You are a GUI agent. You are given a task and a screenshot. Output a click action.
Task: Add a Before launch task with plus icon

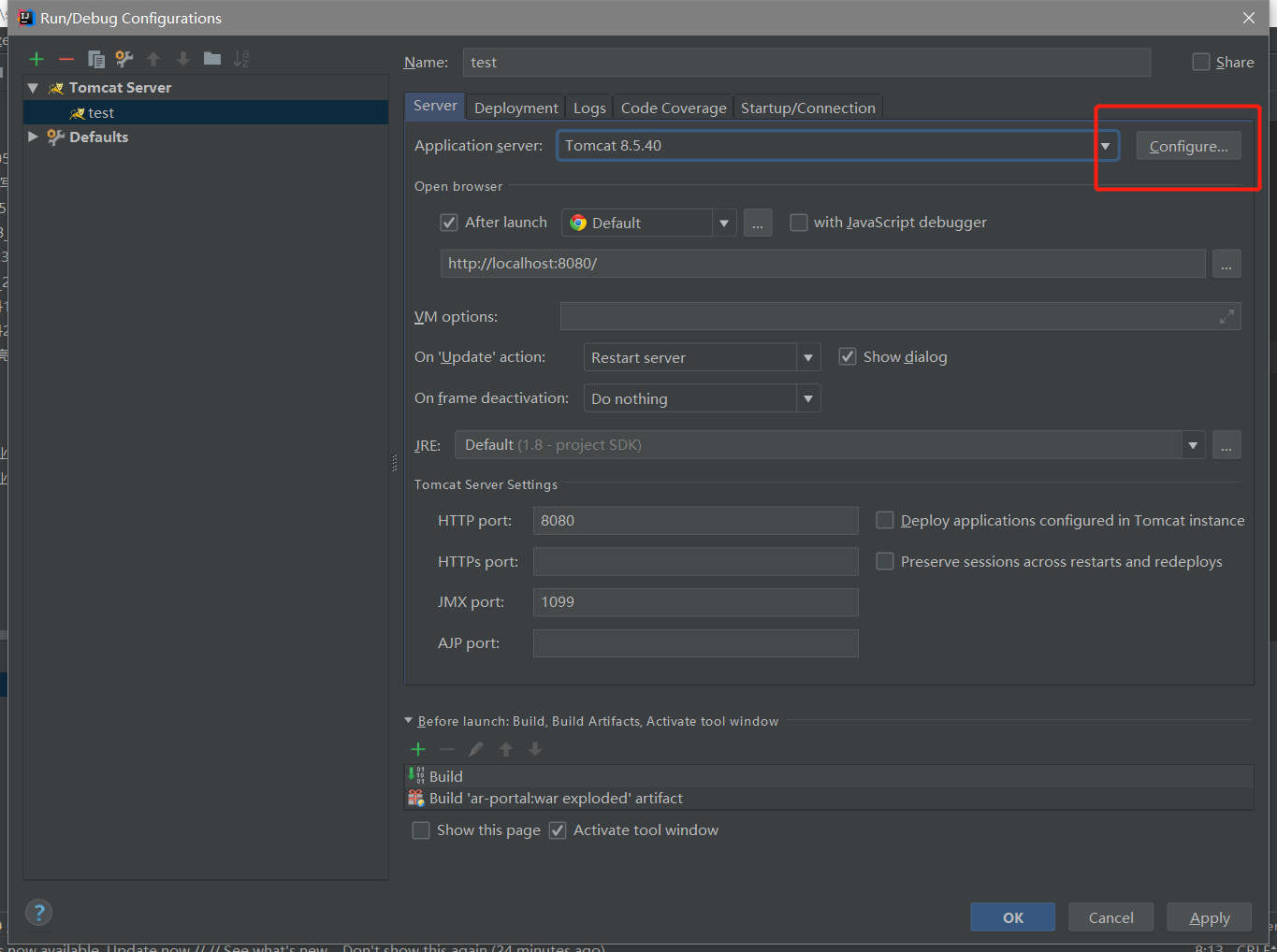tap(418, 749)
